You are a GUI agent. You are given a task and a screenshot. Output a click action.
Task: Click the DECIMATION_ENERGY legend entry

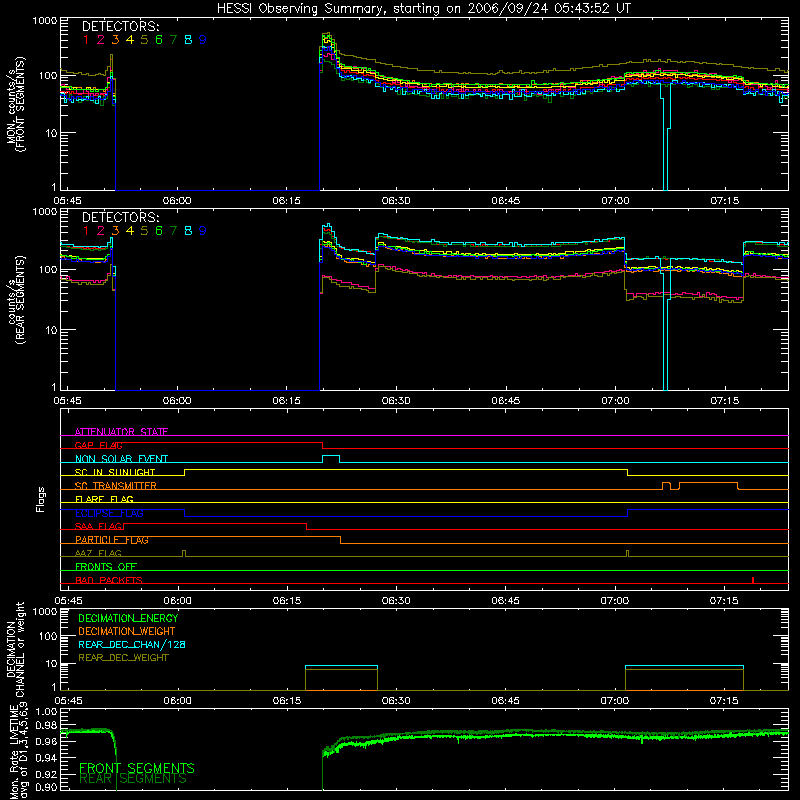point(128,618)
